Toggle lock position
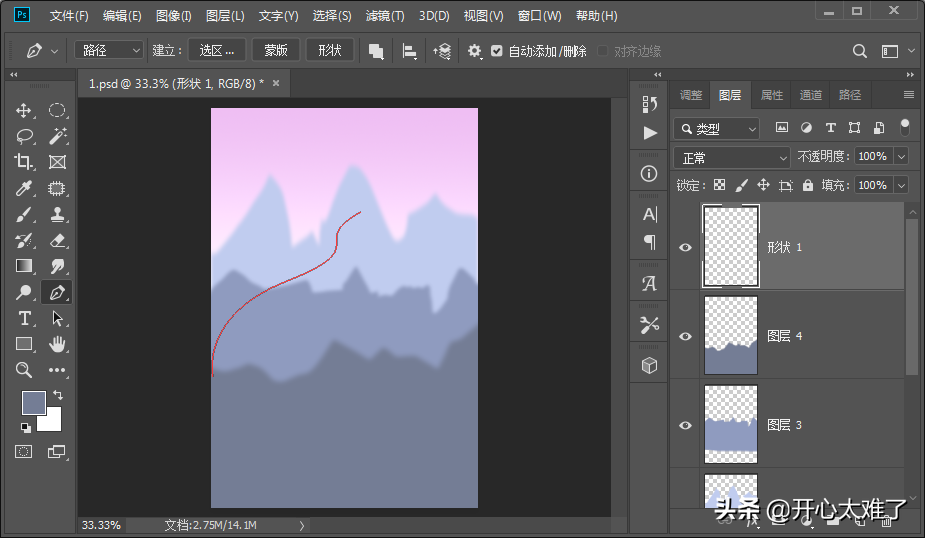 763,185
